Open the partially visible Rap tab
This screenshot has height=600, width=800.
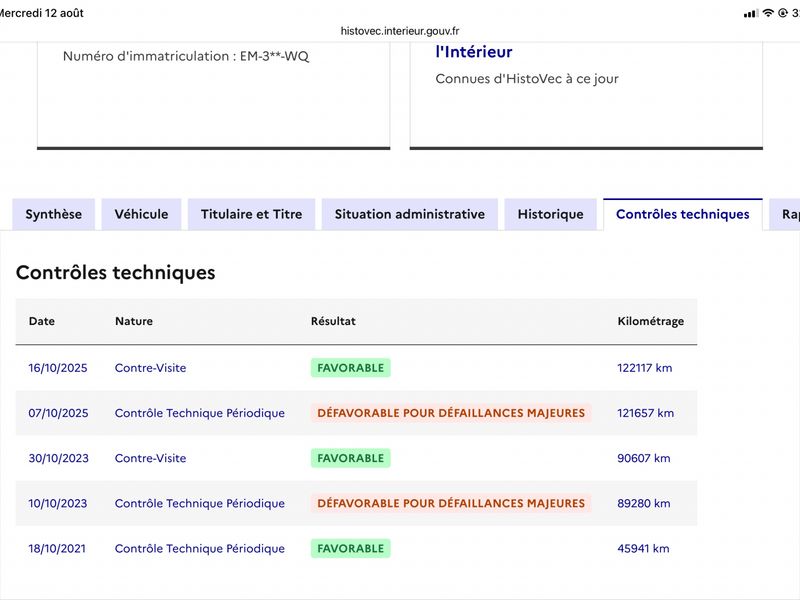[786, 214]
